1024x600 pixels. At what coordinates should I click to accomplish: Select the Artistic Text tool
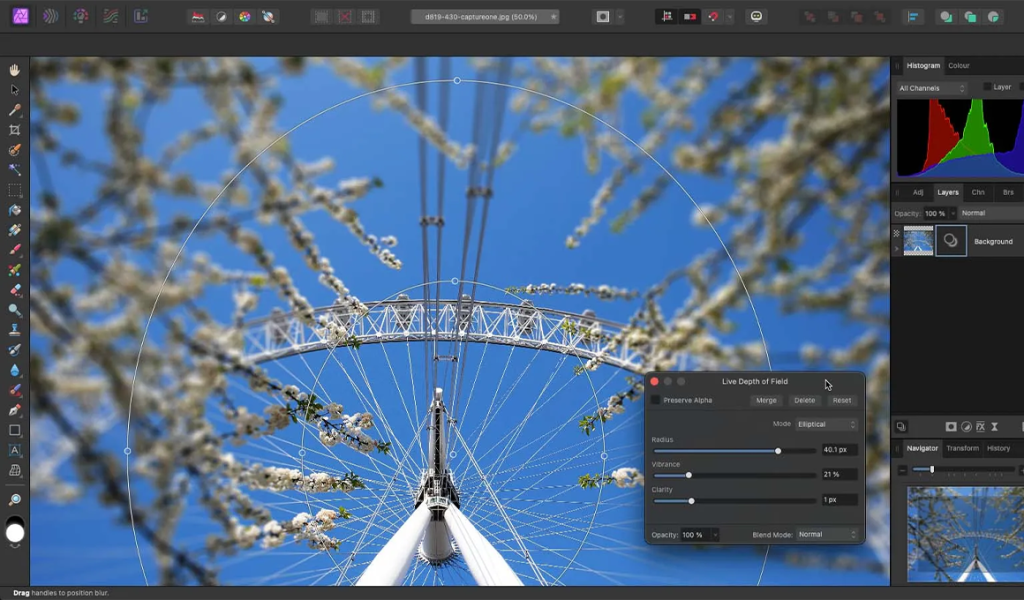[x=14, y=450]
